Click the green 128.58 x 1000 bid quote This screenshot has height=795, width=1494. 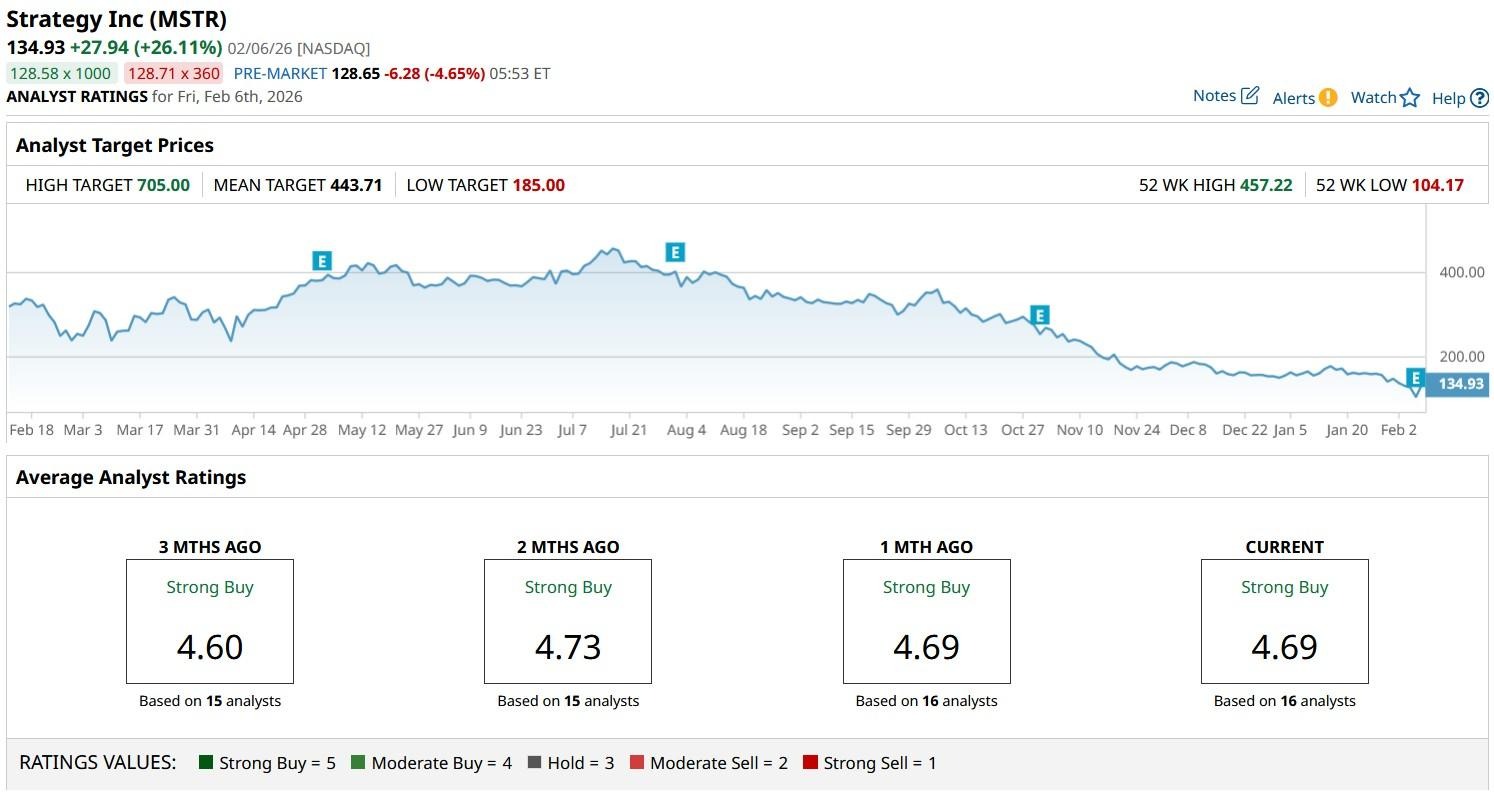[x=61, y=73]
